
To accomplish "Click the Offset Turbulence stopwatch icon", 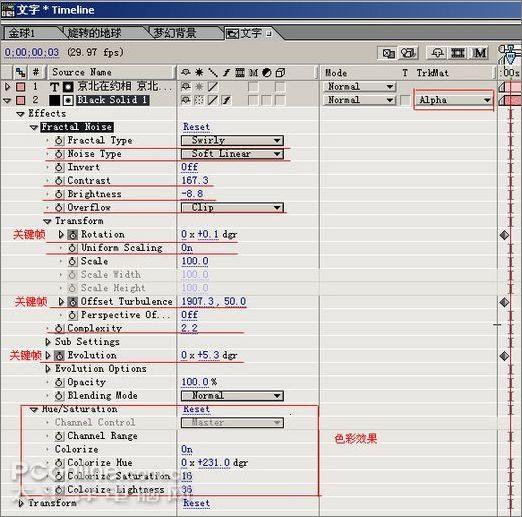I will click(x=73, y=302).
